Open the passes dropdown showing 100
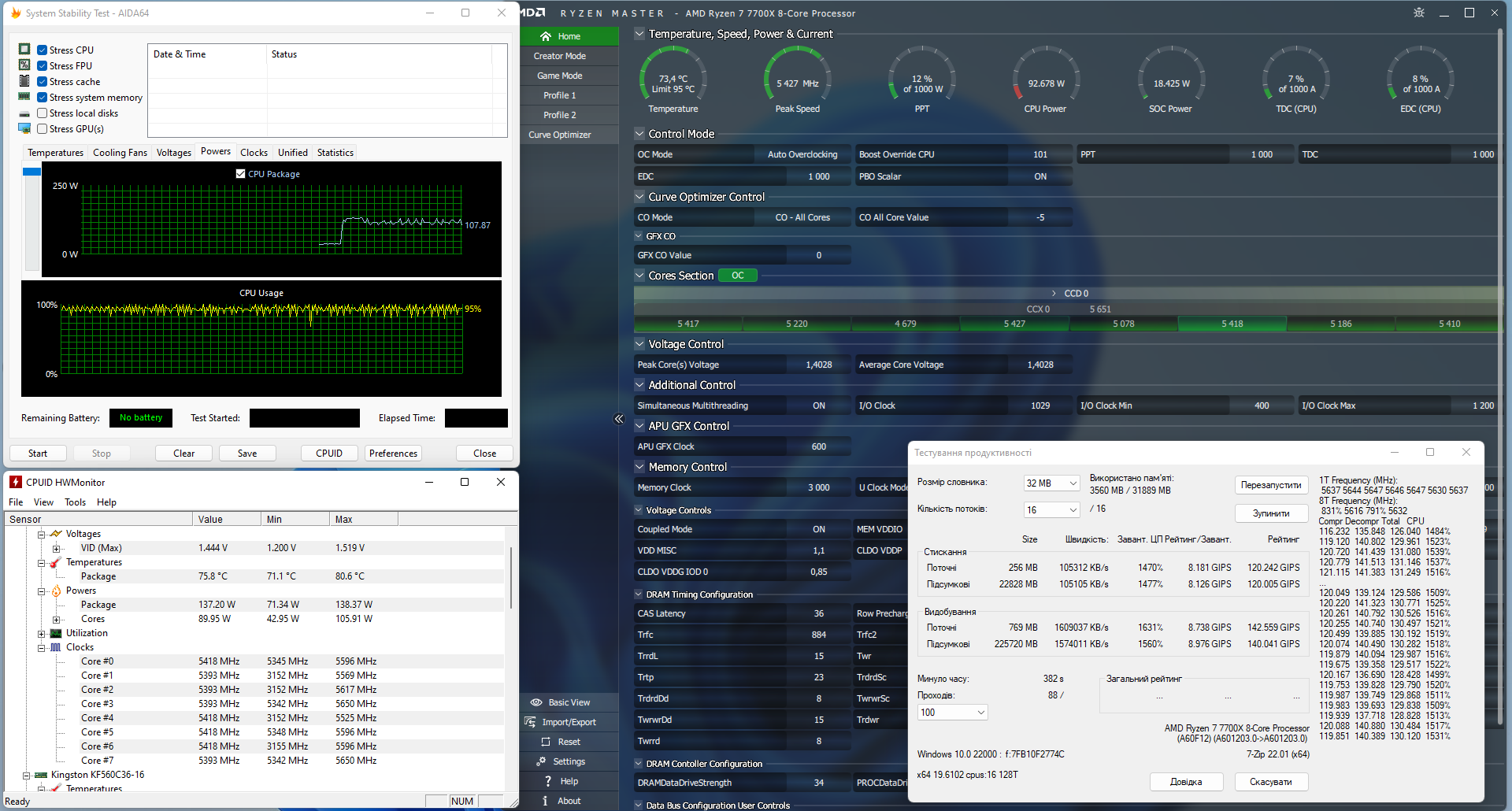Viewport: 1512px width, 811px height. [x=953, y=712]
